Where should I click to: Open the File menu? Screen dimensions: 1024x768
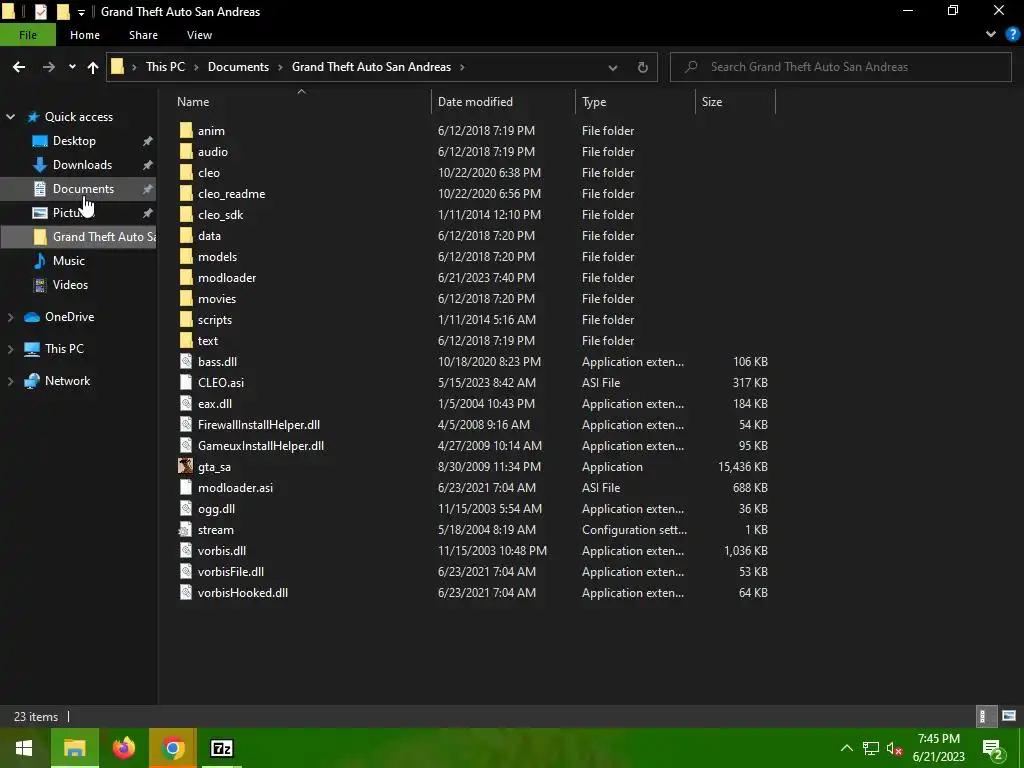[x=28, y=35]
